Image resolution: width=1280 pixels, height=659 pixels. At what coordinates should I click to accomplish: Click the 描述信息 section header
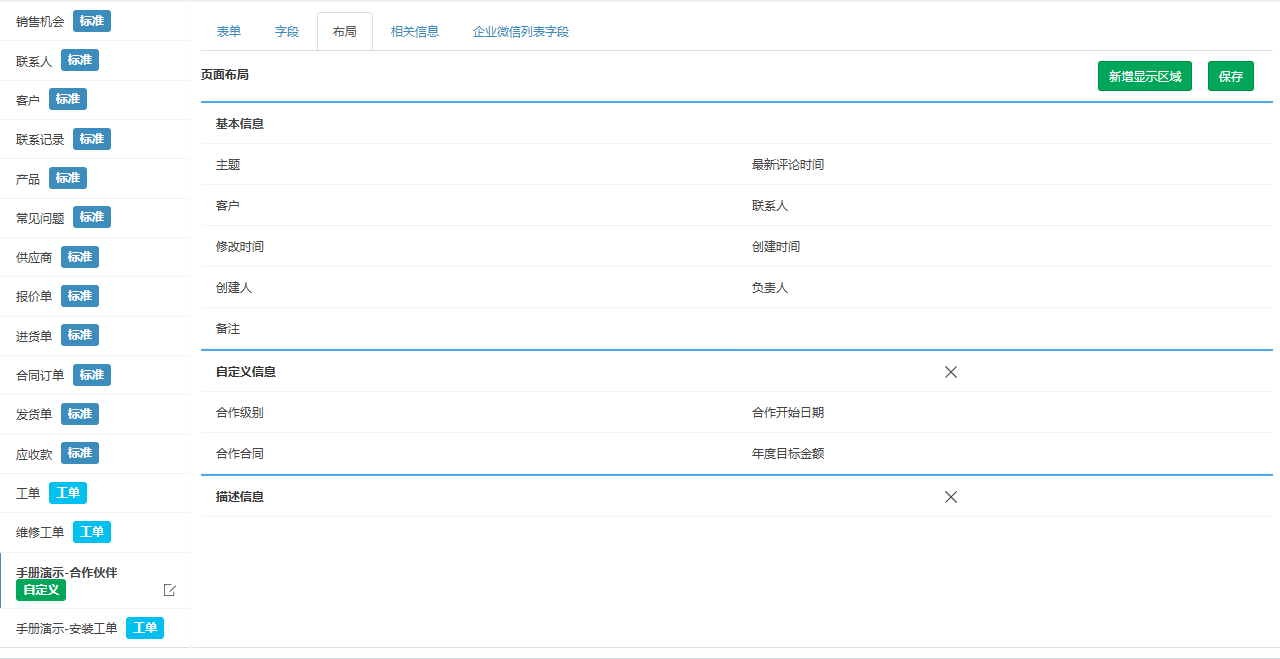point(239,497)
